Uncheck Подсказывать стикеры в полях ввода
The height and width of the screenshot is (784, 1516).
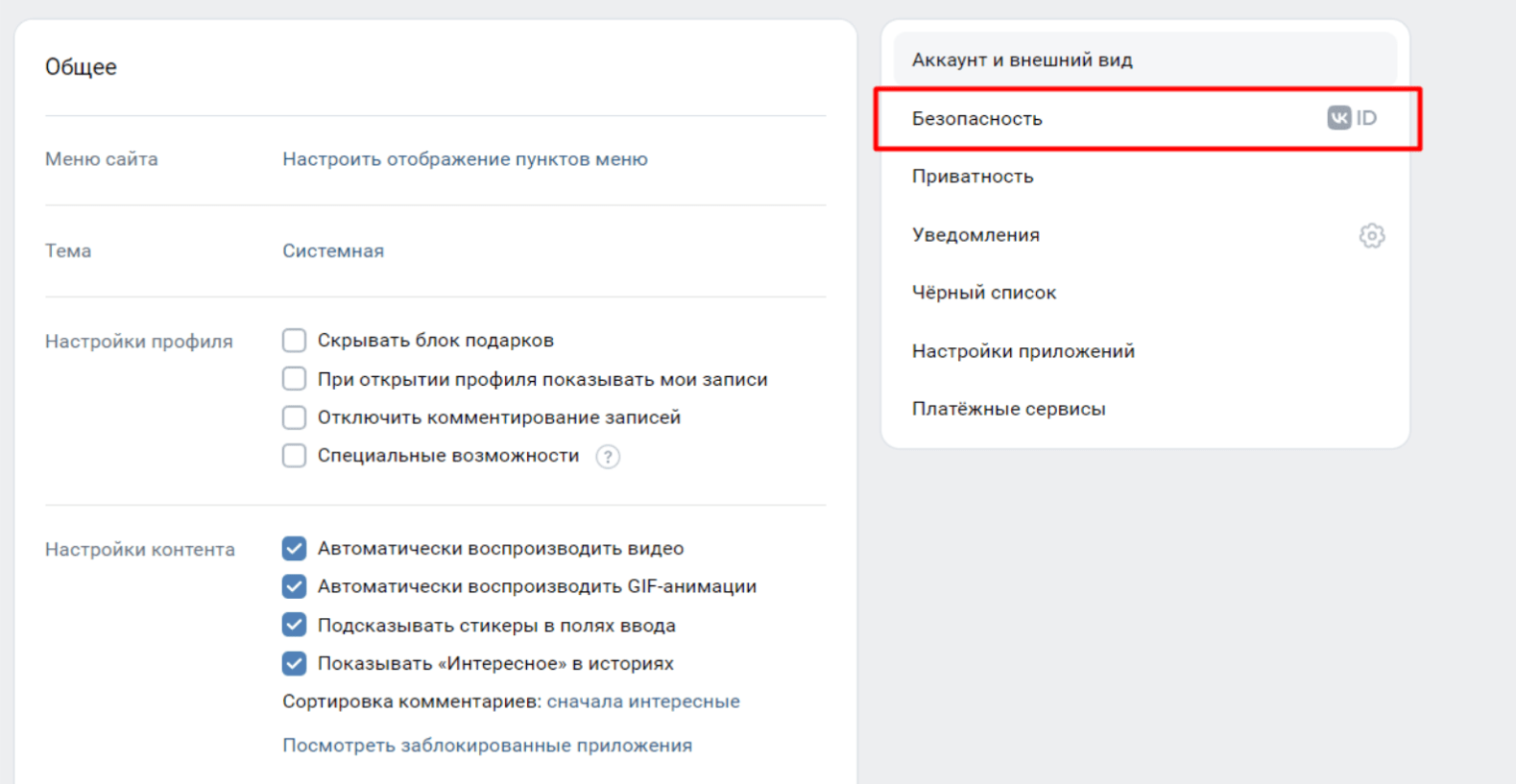(294, 625)
